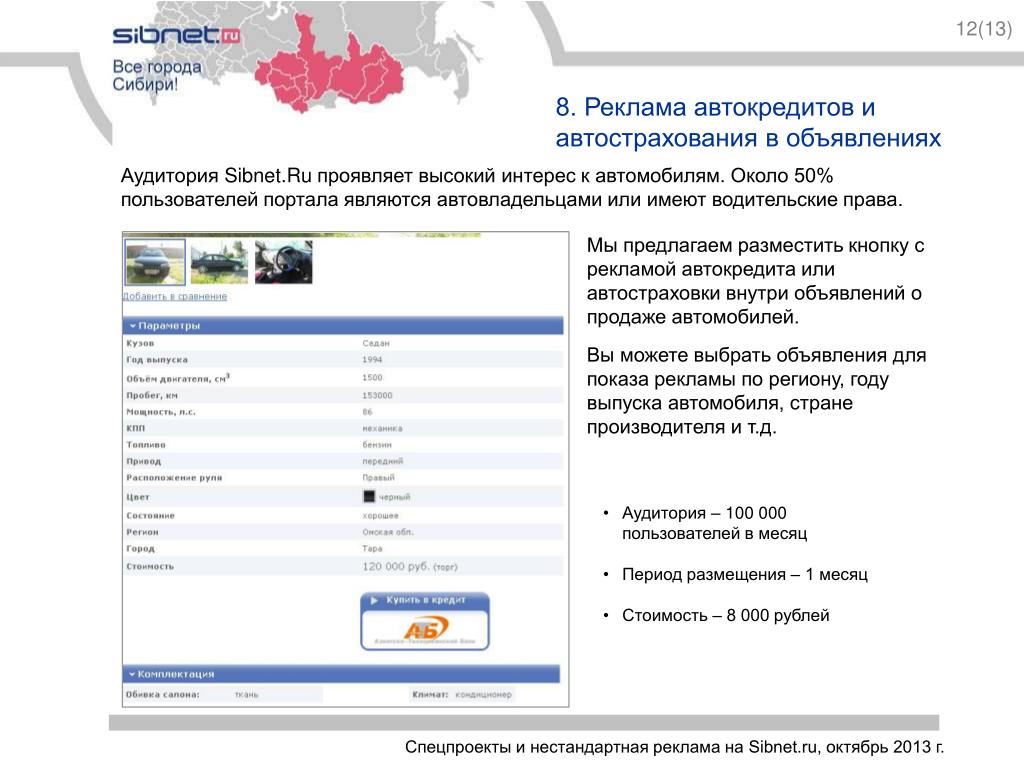1024x768 pixels.
Task: Select the price '120 000 руб.'
Action: (396, 566)
